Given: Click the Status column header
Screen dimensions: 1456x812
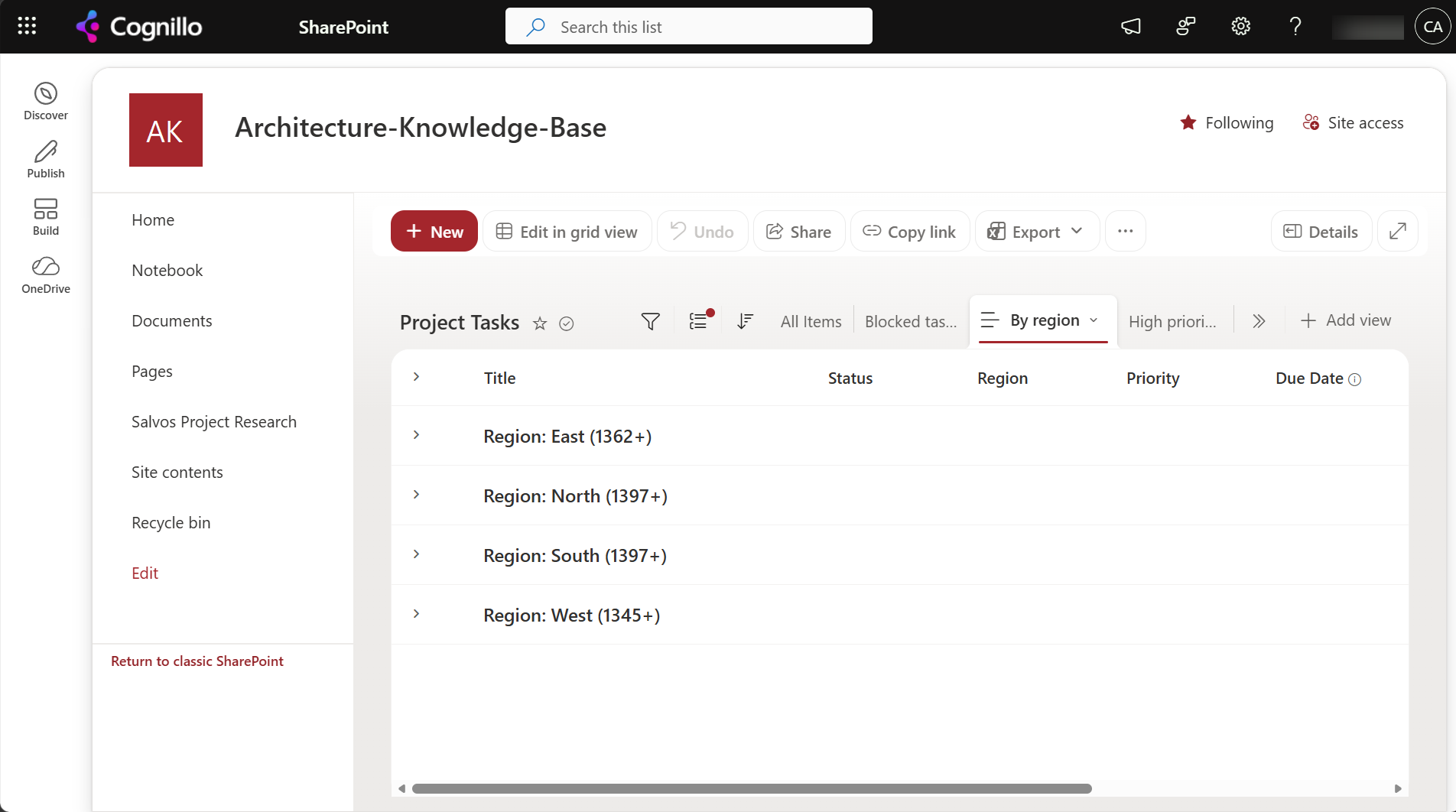Looking at the screenshot, I should point(850,378).
